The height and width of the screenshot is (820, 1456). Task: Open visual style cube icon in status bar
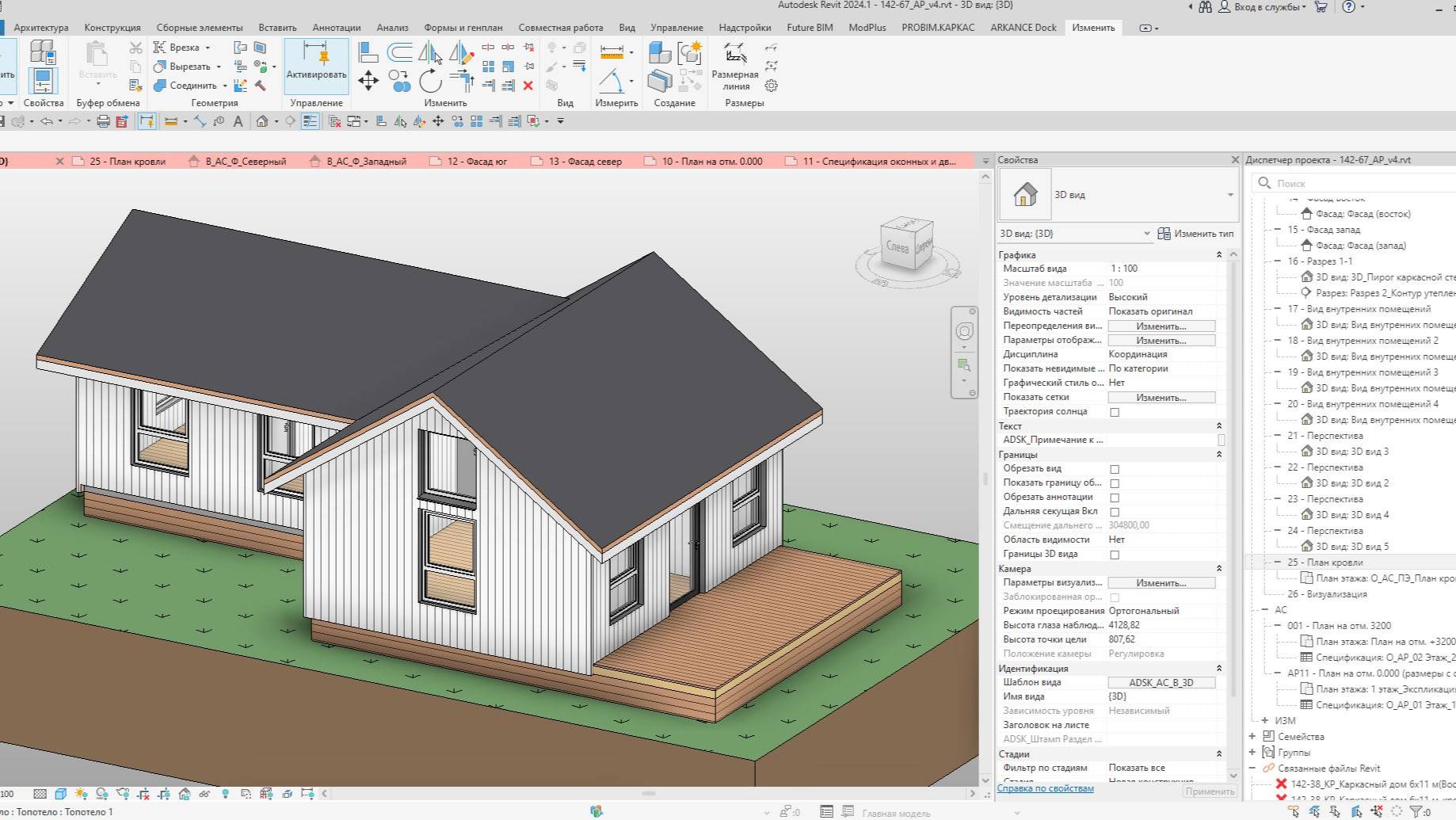(59, 792)
